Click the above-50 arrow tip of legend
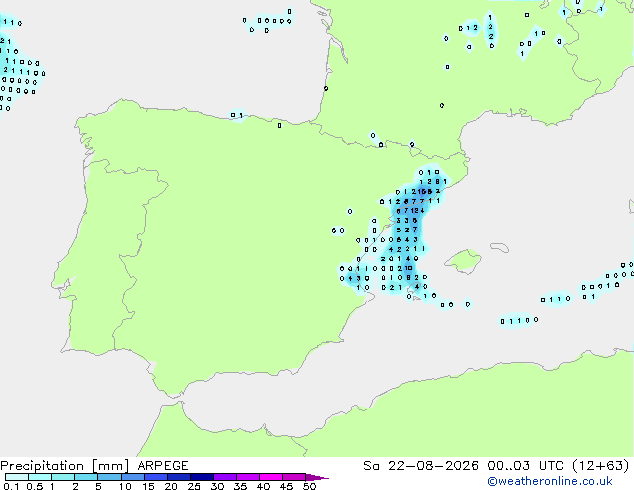 (x=317, y=477)
